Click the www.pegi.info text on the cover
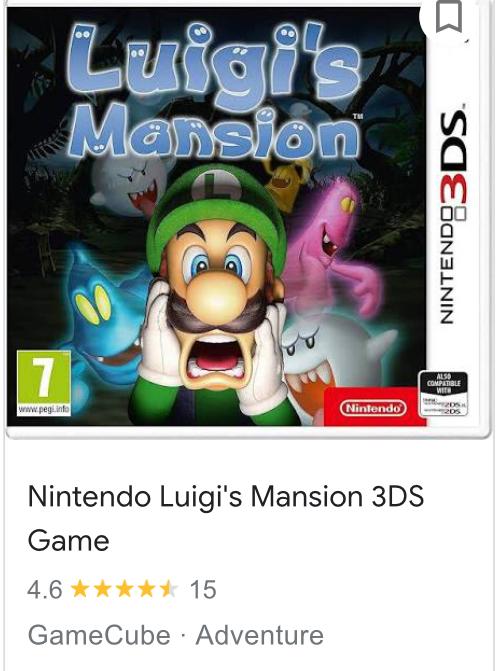Image resolution: width=496 pixels, height=671 pixels. (x=44, y=410)
